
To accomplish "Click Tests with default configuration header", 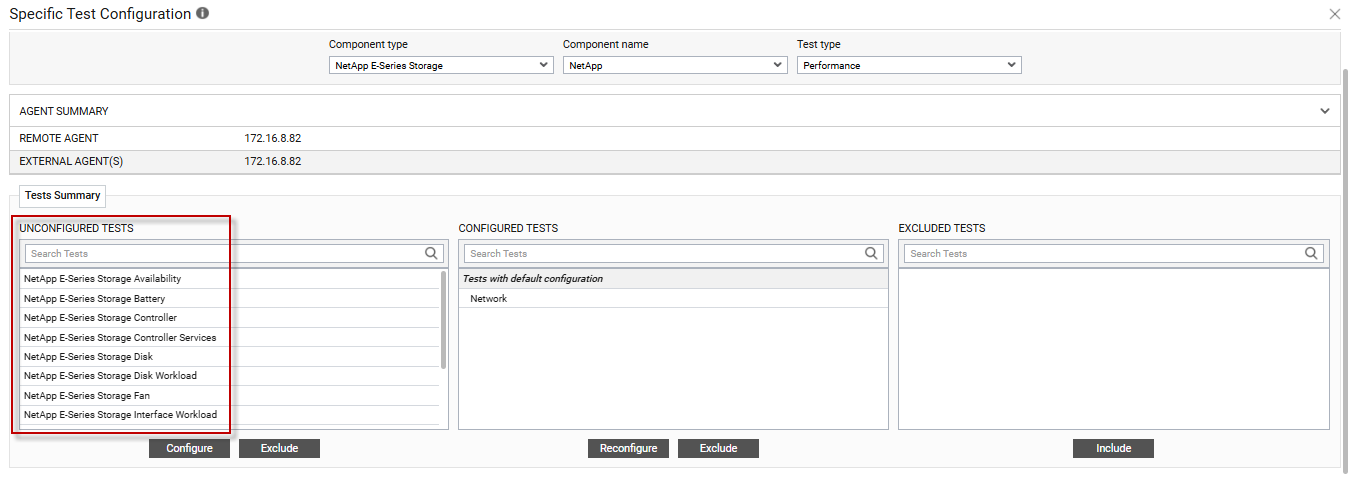I will point(673,279).
